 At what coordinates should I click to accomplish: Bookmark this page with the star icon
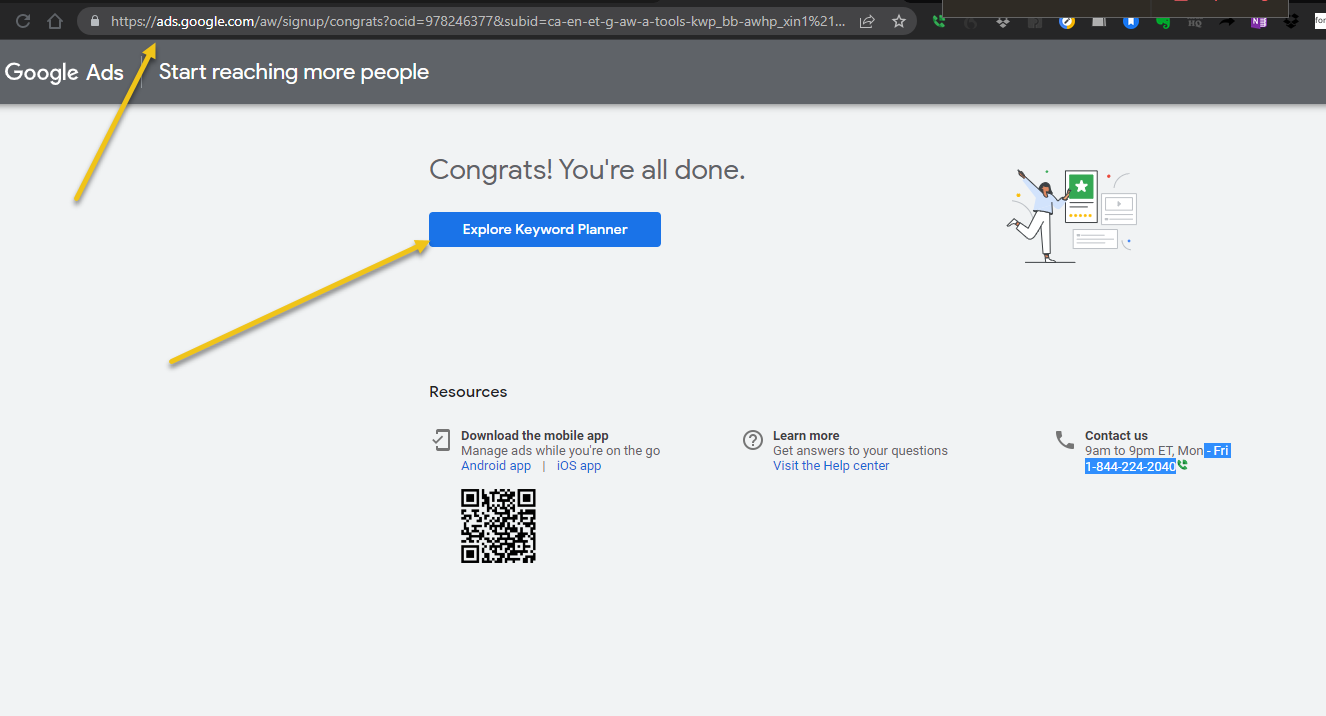point(899,21)
